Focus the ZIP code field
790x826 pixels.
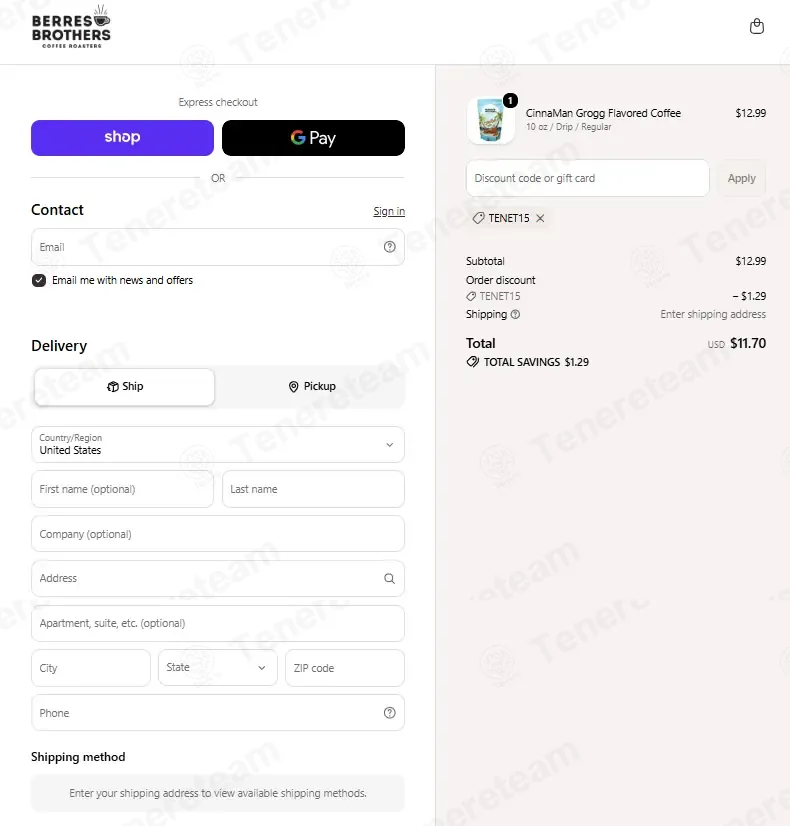(345, 668)
